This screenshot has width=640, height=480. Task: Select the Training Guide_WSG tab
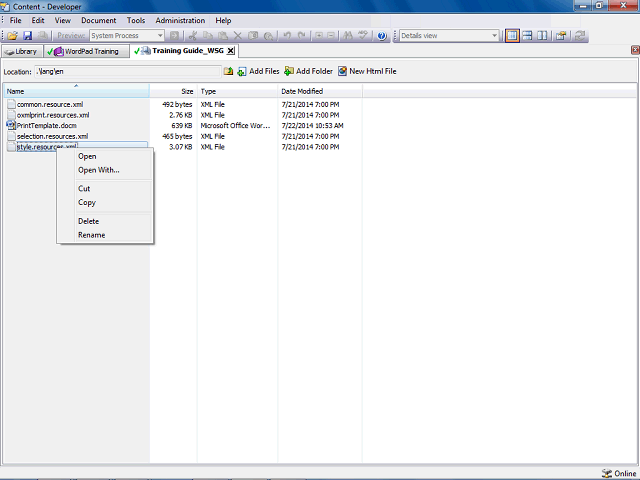click(x=184, y=51)
